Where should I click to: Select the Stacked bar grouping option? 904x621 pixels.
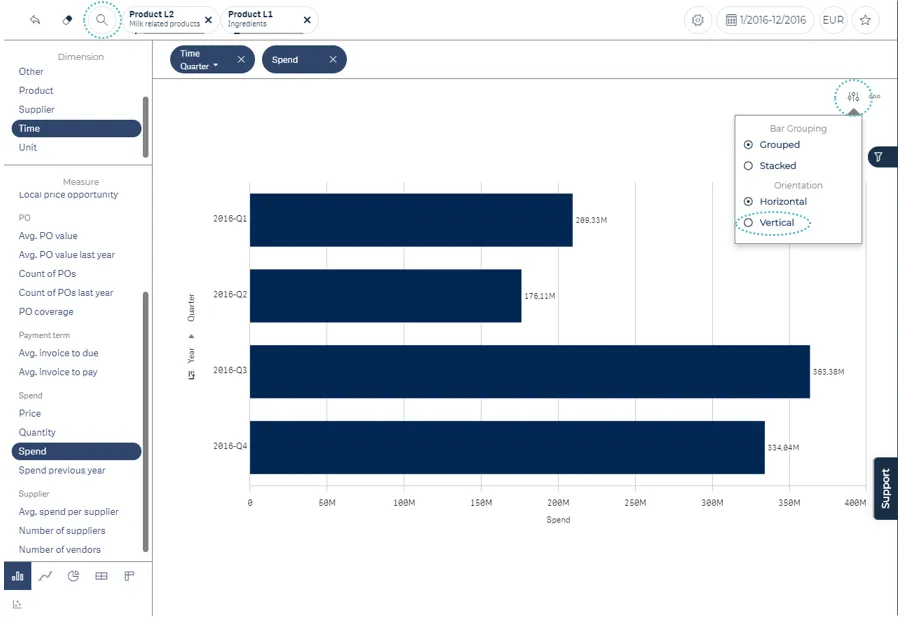[748, 166]
